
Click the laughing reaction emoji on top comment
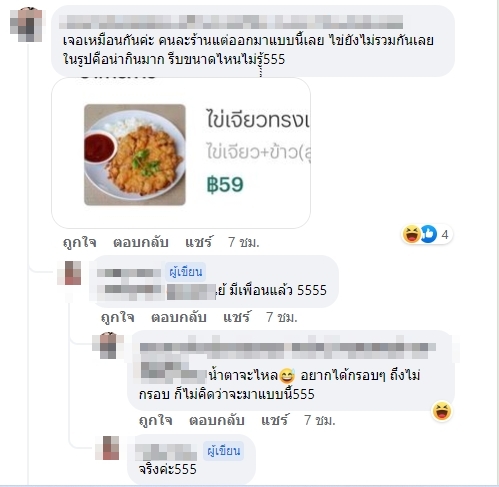(411, 234)
